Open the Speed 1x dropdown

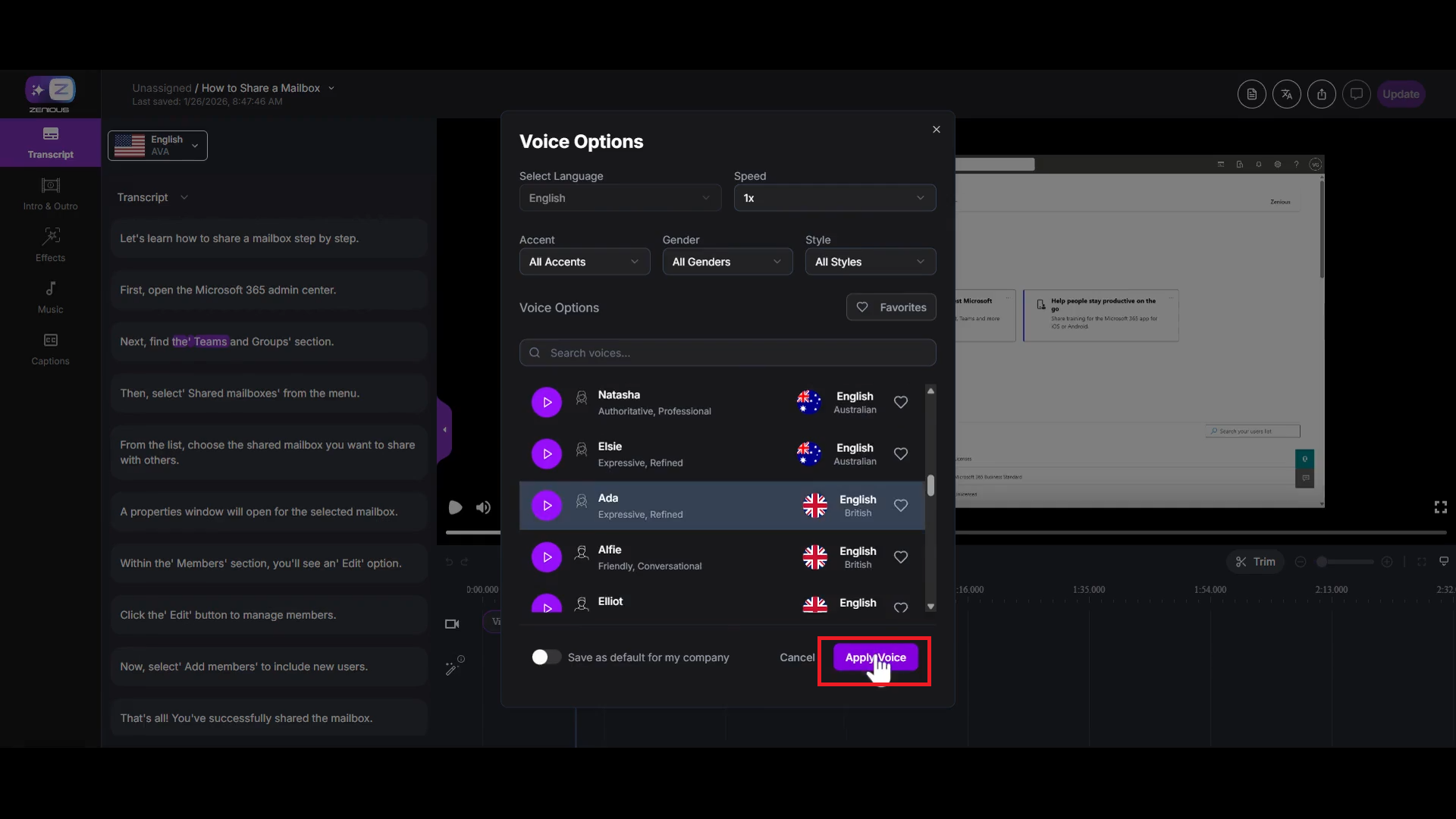click(x=834, y=198)
